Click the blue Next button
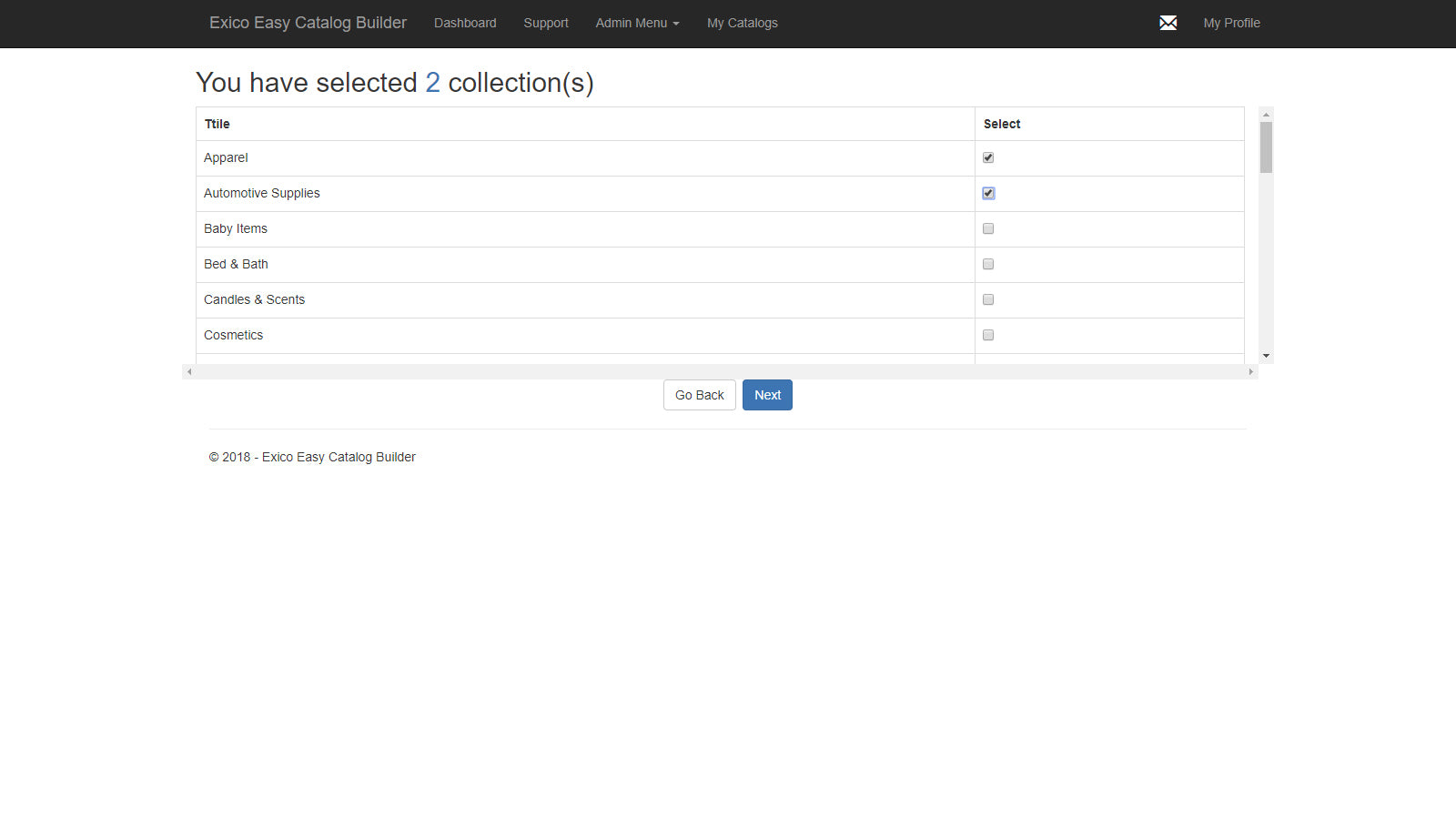This screenshot has width=1456, height=819. tap(767, 395)
